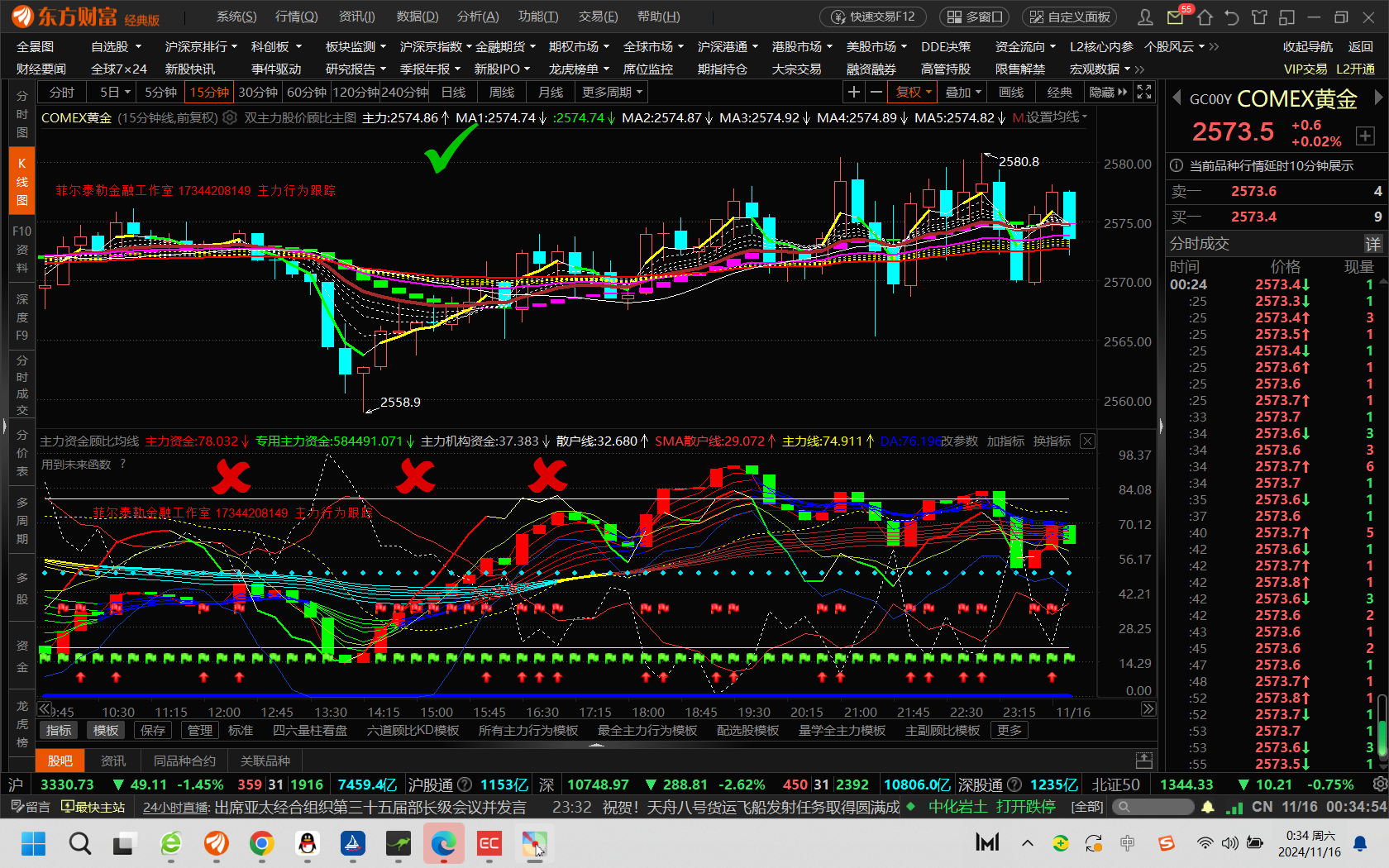Open the mail inbox with 55 badge
The height and width of the screenshot is (868, 1389).
(x=1176, y=17)
